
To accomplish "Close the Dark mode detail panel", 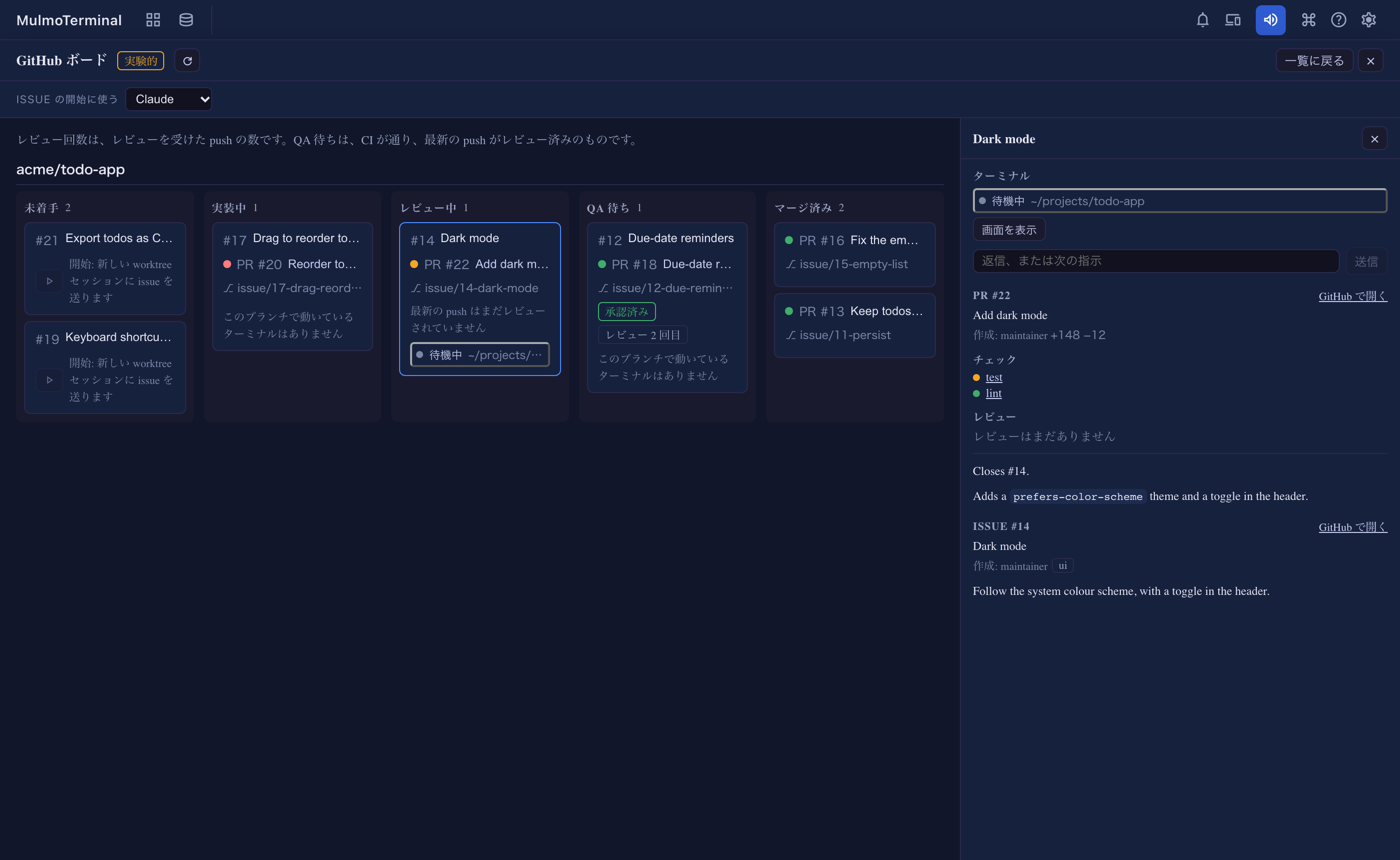I will (1374, 139).
